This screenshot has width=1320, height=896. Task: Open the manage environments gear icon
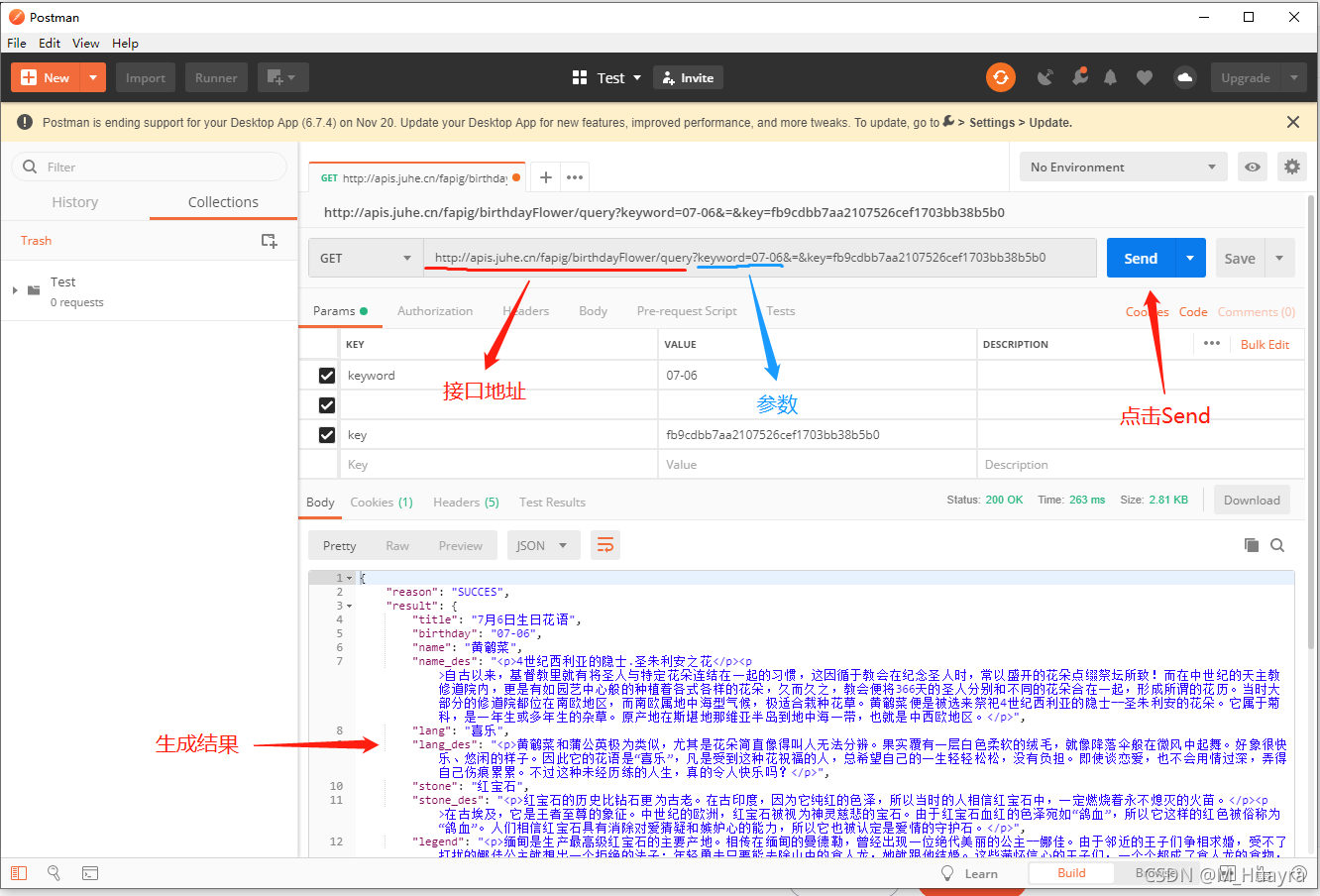[x=1291, y=167]
